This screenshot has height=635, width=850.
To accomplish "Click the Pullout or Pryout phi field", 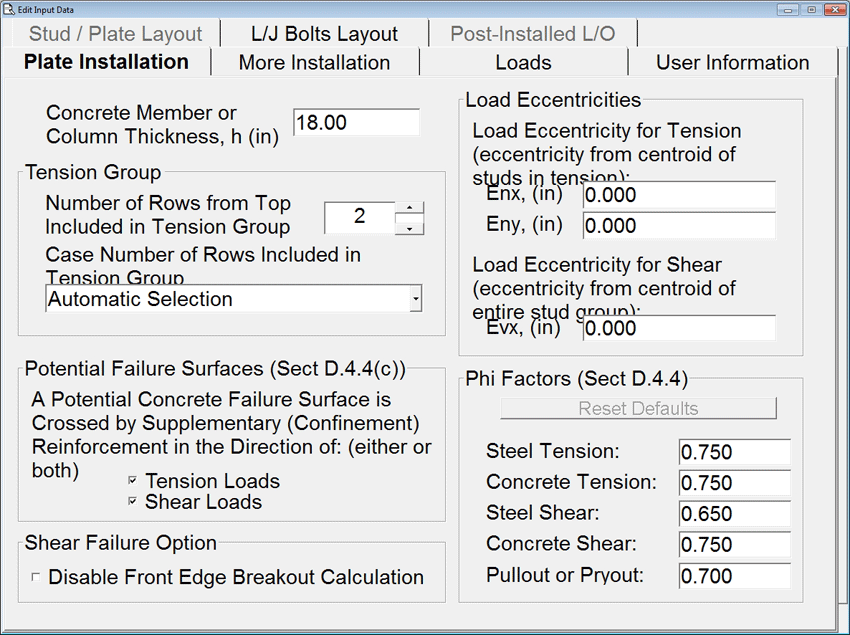I will 733,576.
